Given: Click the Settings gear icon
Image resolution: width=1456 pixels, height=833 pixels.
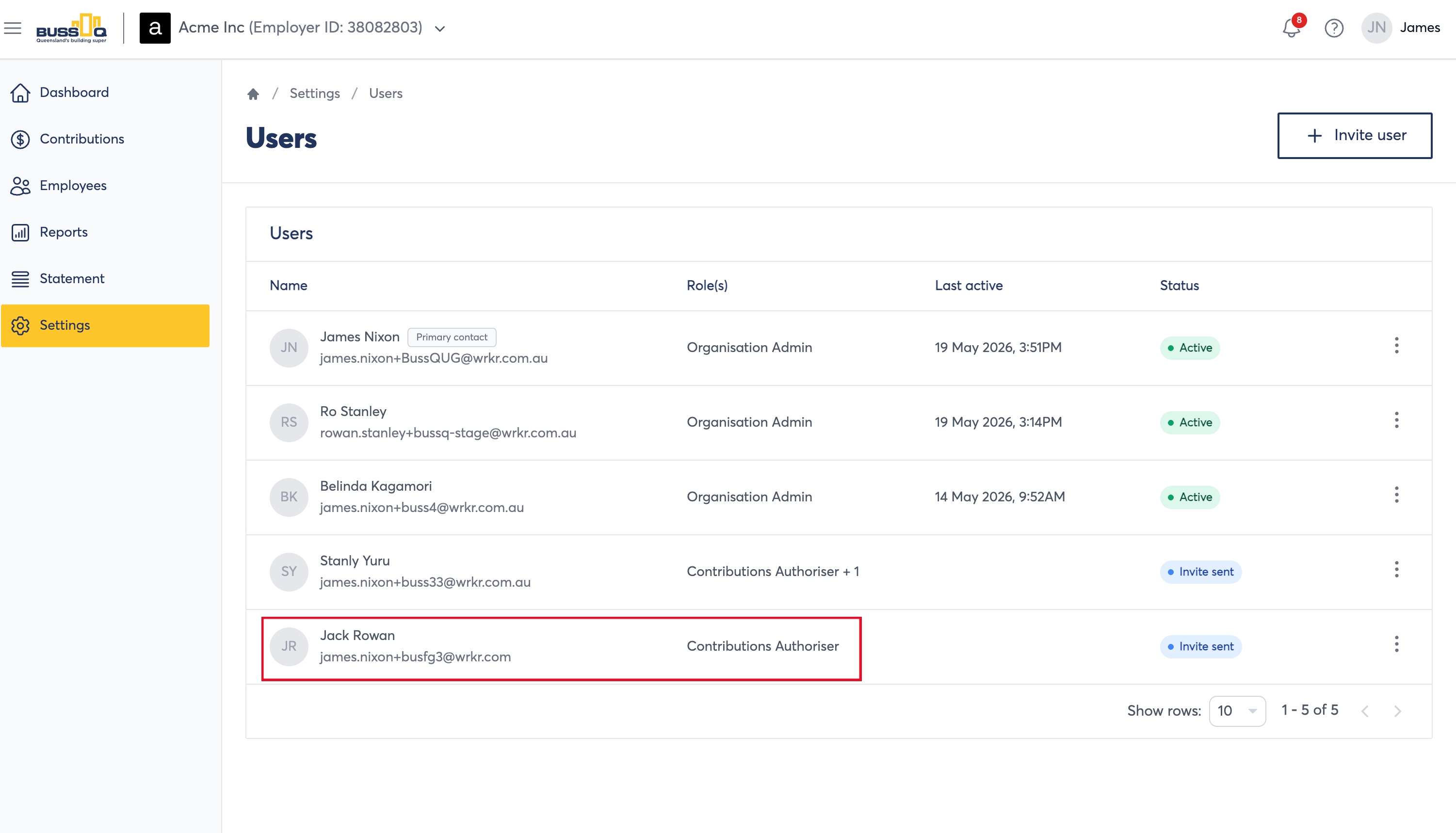Looking at the screenshot, I should pos(20,325).
